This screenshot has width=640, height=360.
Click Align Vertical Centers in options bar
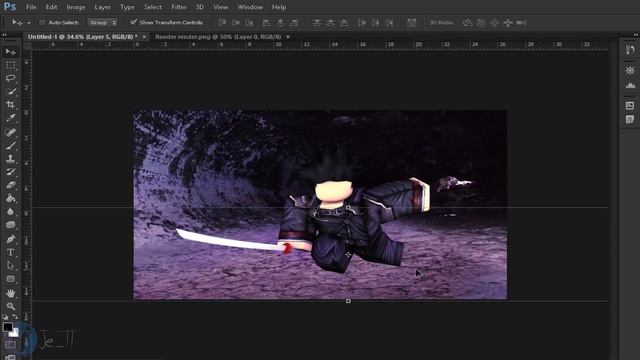click(x=236, y=22)
